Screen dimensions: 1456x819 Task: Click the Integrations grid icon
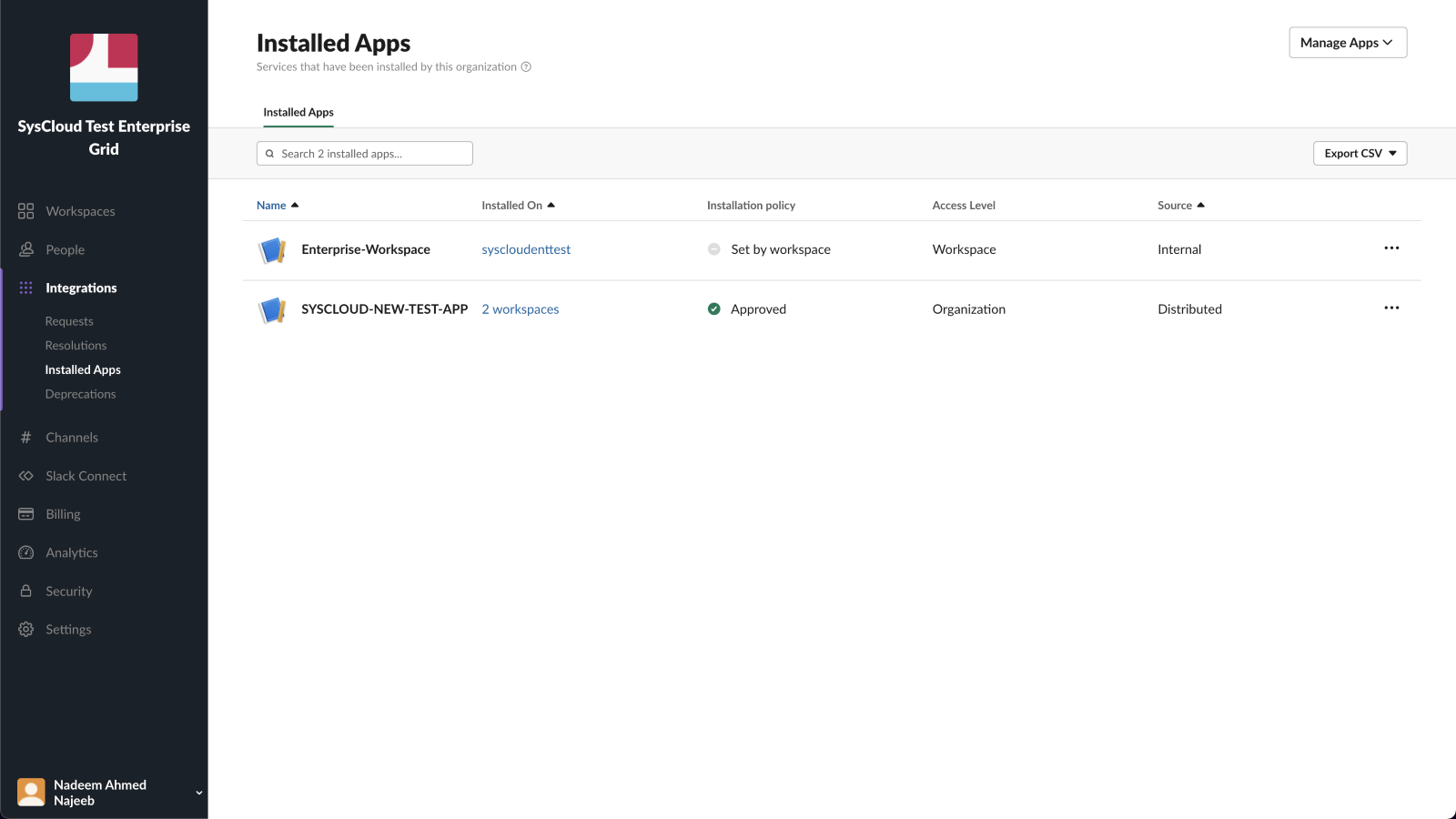click(x=25, y=287)
